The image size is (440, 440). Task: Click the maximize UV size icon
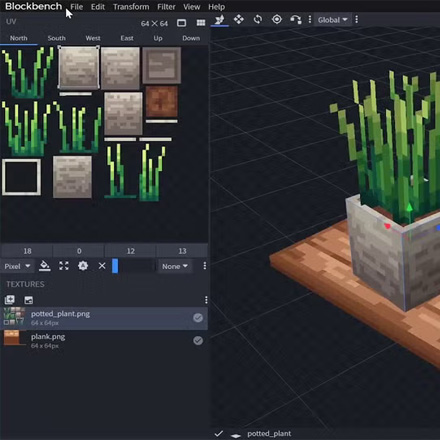coord(64,266)
